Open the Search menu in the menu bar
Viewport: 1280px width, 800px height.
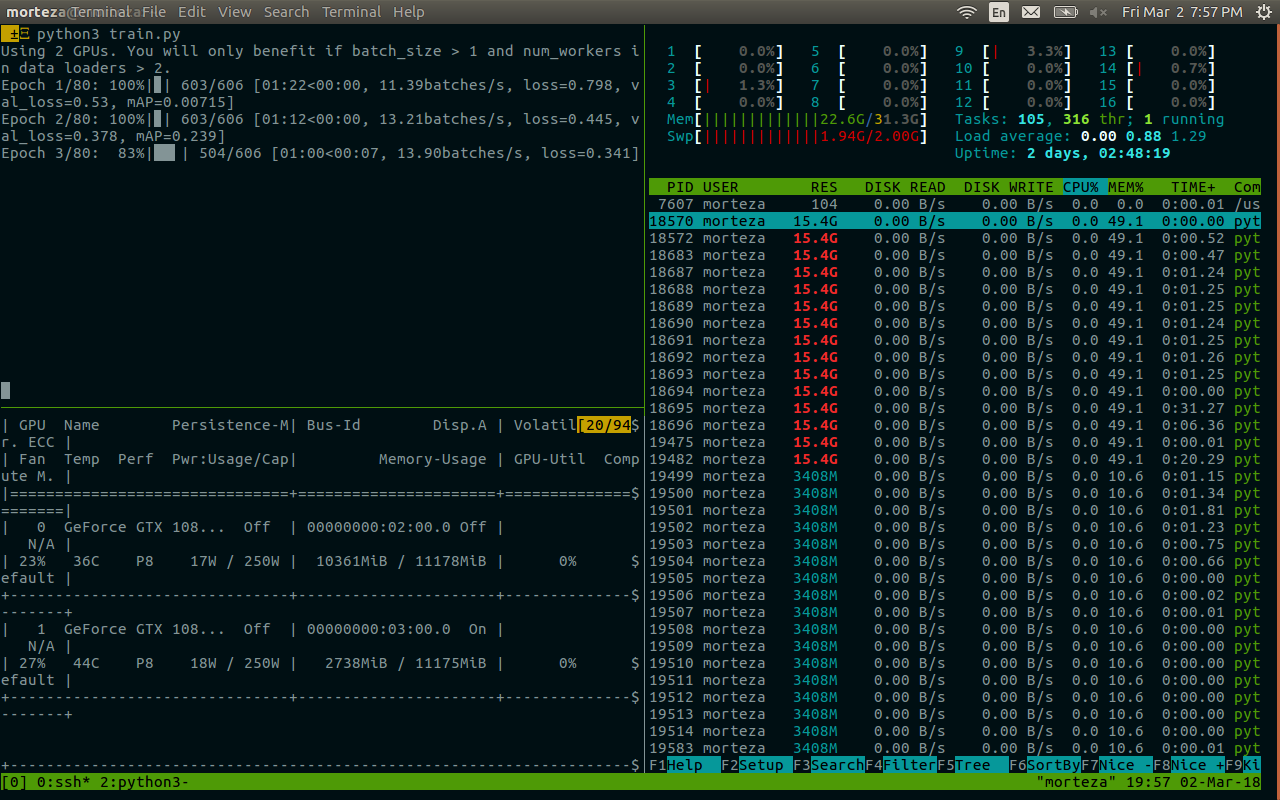(286, 11)
